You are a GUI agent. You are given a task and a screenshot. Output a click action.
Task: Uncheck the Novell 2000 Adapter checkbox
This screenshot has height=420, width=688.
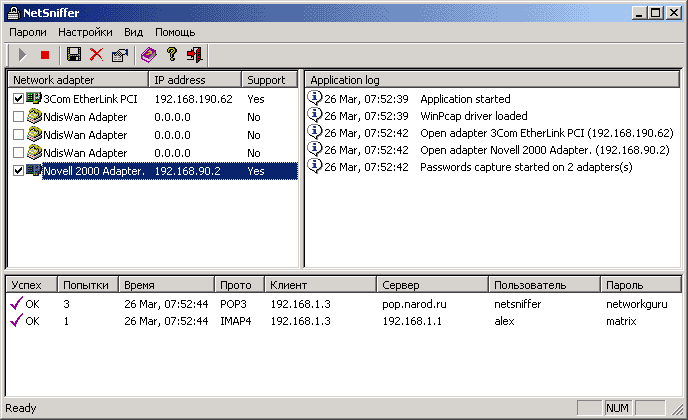[x=18, y=171]
